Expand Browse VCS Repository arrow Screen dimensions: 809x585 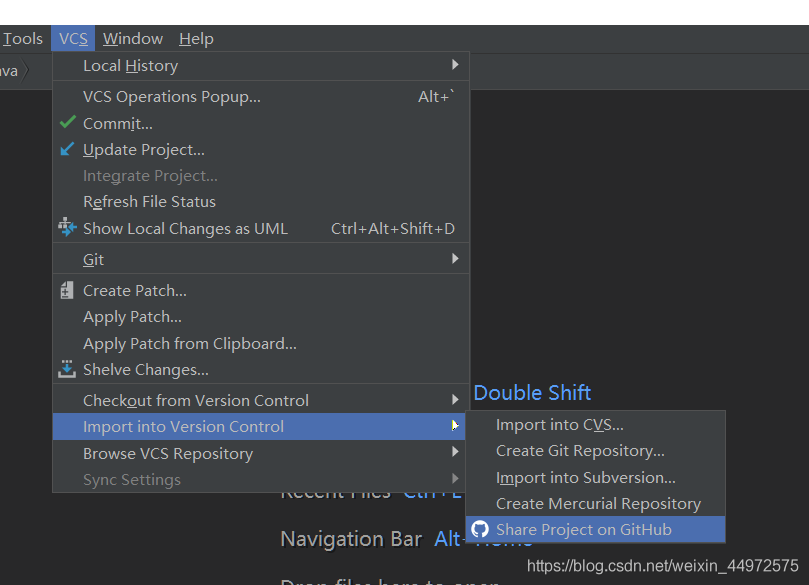[455, 452]
